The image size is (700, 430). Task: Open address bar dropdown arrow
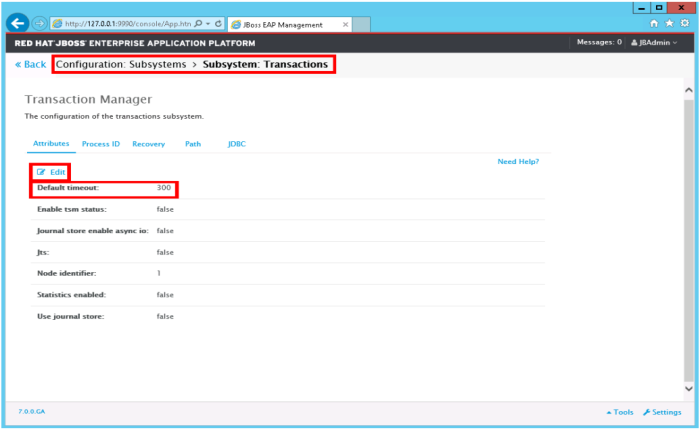(x=208, y=24)
